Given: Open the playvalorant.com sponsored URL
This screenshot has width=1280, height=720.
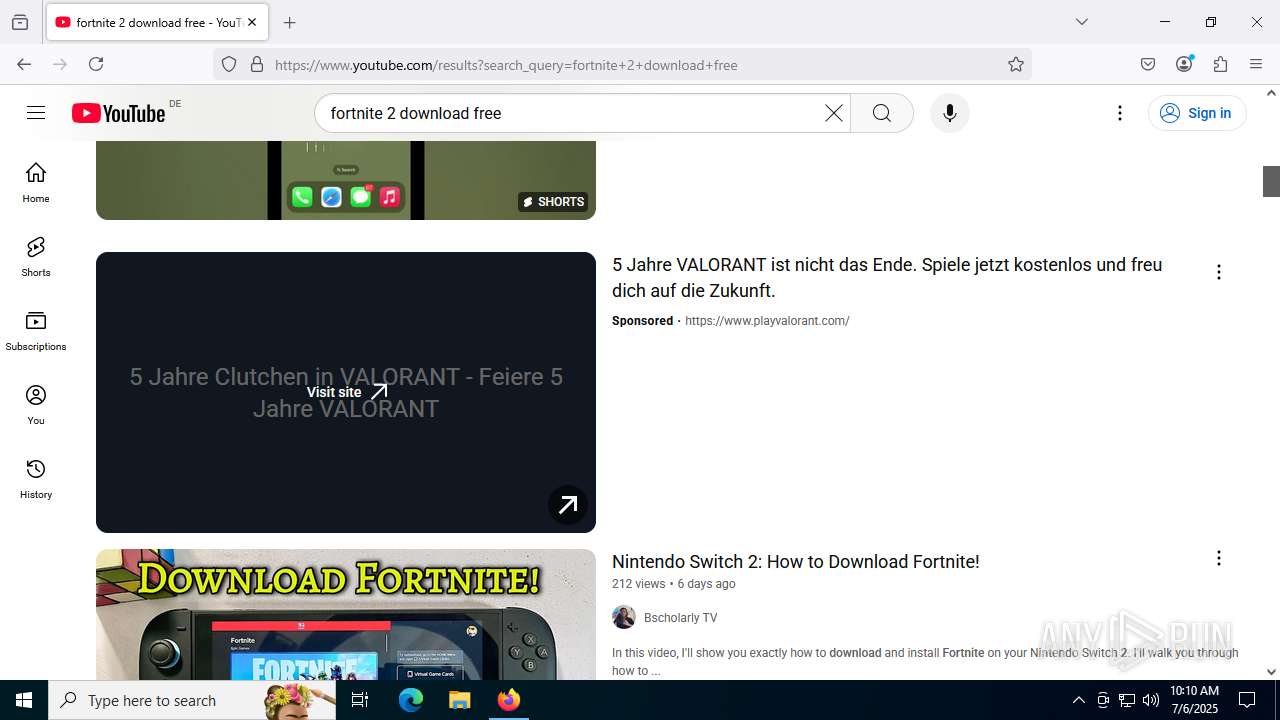Looking at the screenshot, I should coord(767,321).
